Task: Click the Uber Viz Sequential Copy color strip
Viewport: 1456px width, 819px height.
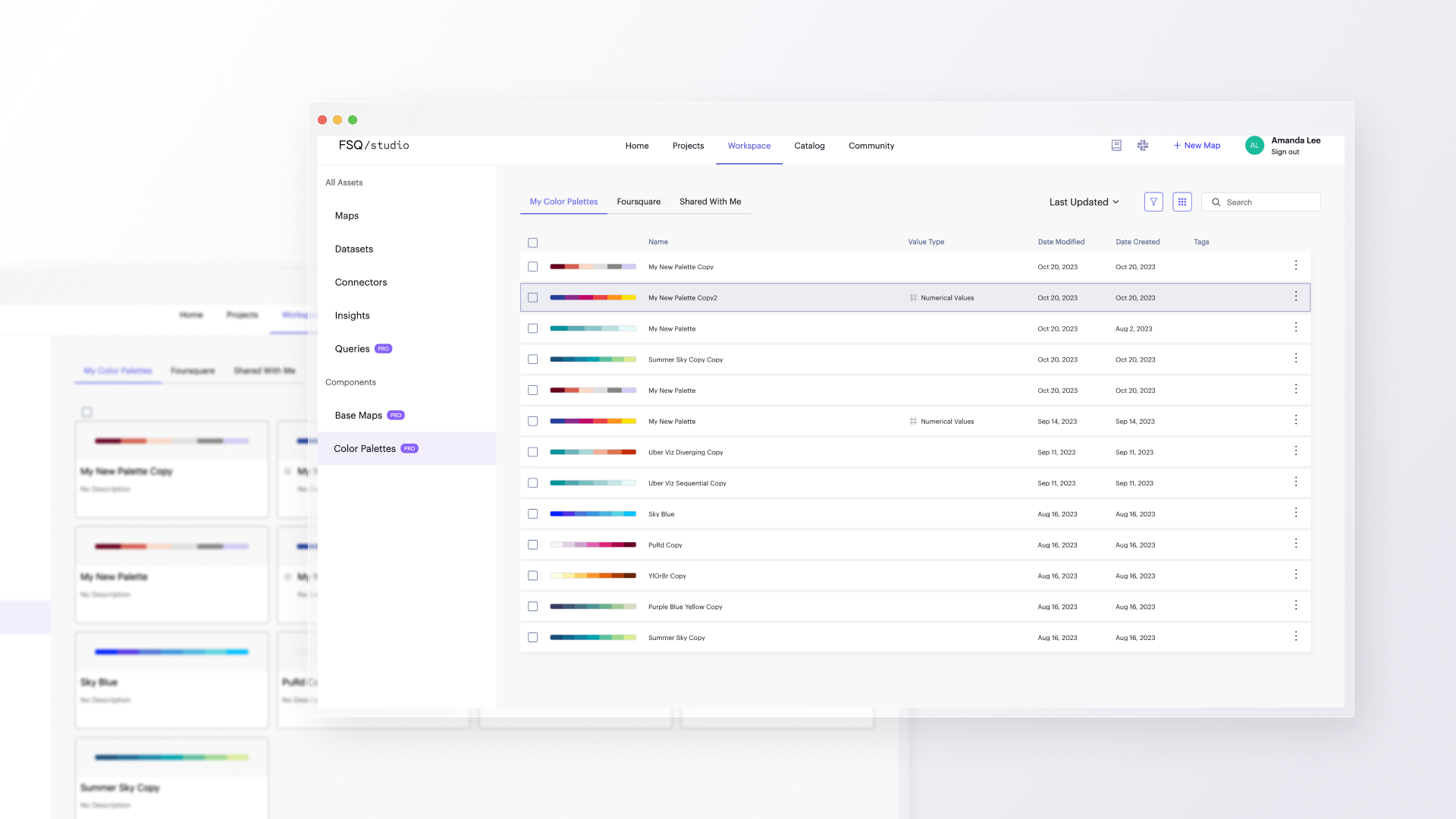Action: click(x=592, y=483)
